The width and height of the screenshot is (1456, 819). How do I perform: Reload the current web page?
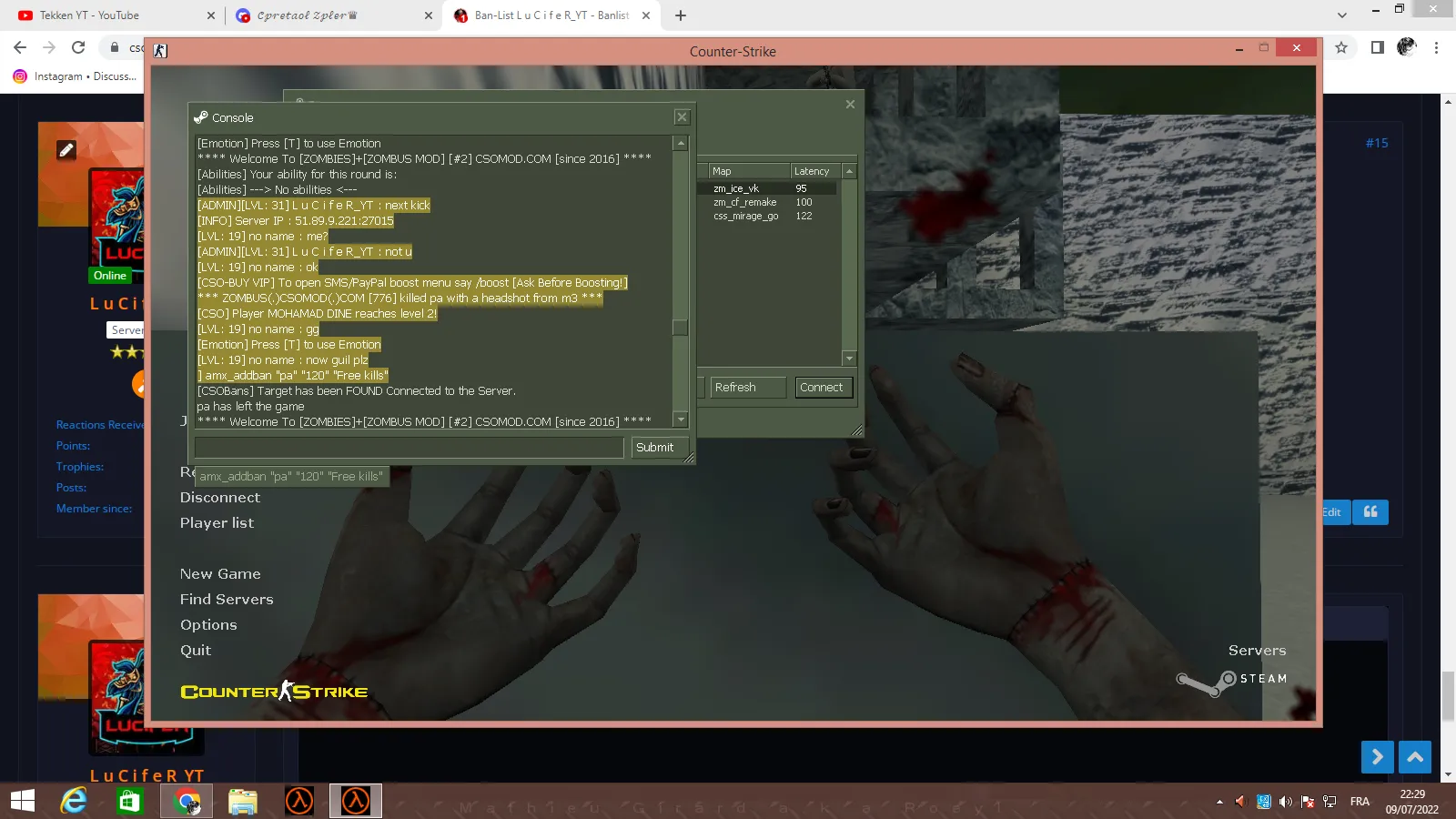coord(78,47)
